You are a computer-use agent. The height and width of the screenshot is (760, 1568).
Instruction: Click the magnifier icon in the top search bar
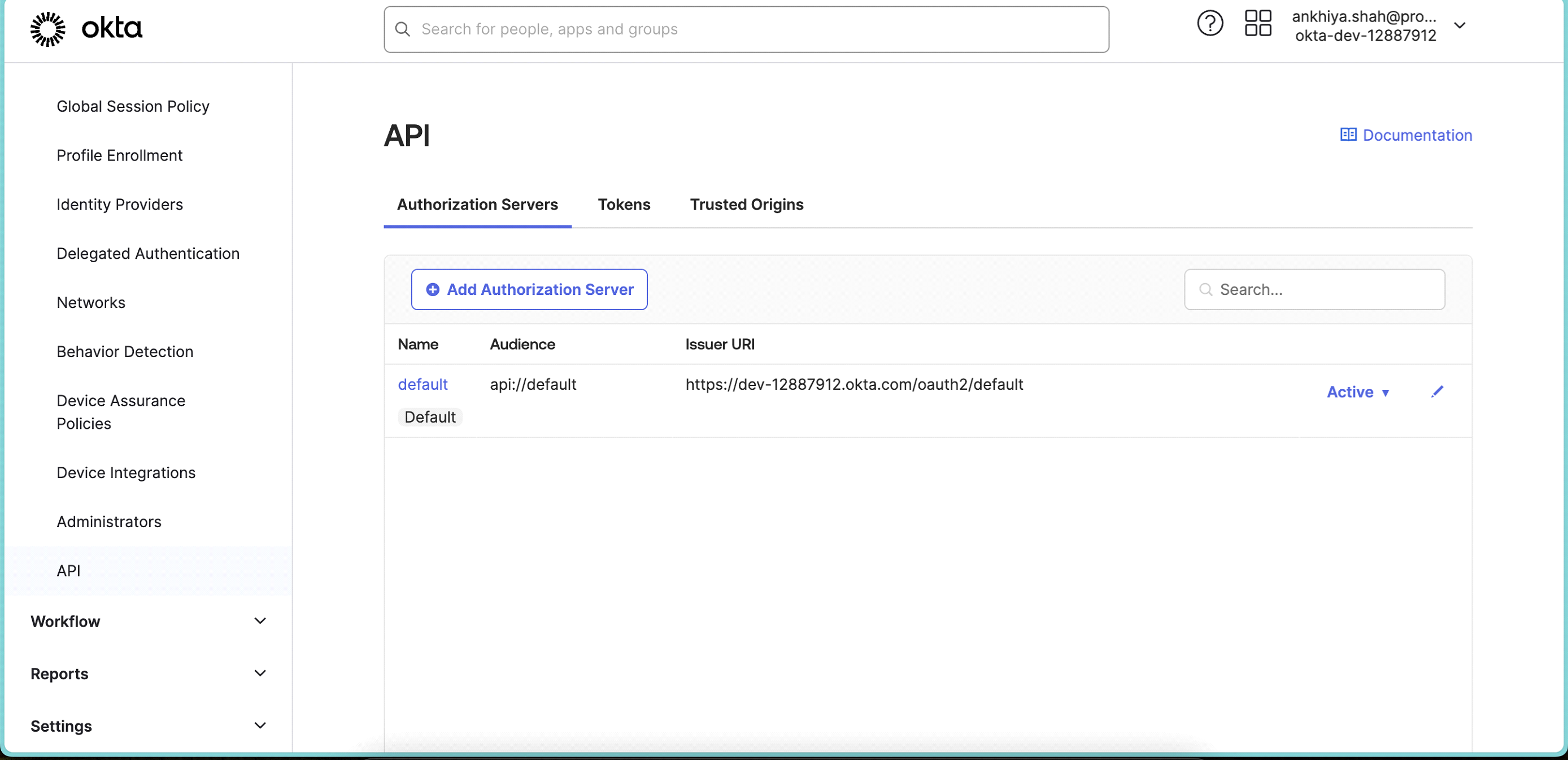tap(402, 29)
